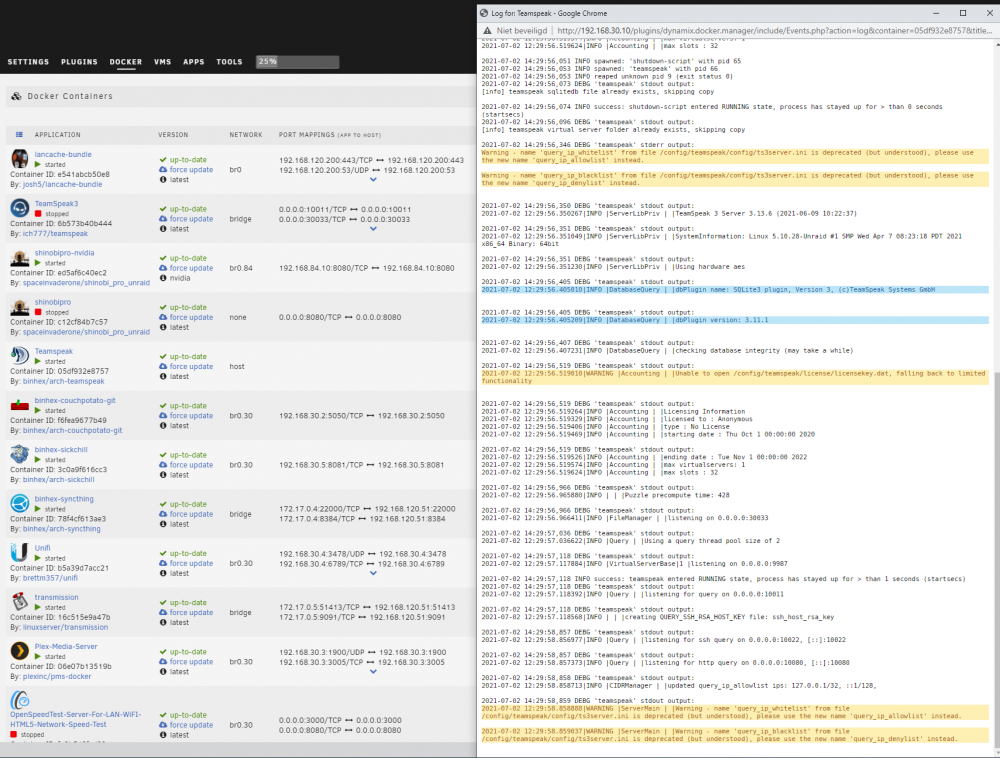Image resolution: width=1000 pixels, height=758 pixels.
Task: Open the PLUGINS menu
Action: pyautogui.click(x=79, y=62)
